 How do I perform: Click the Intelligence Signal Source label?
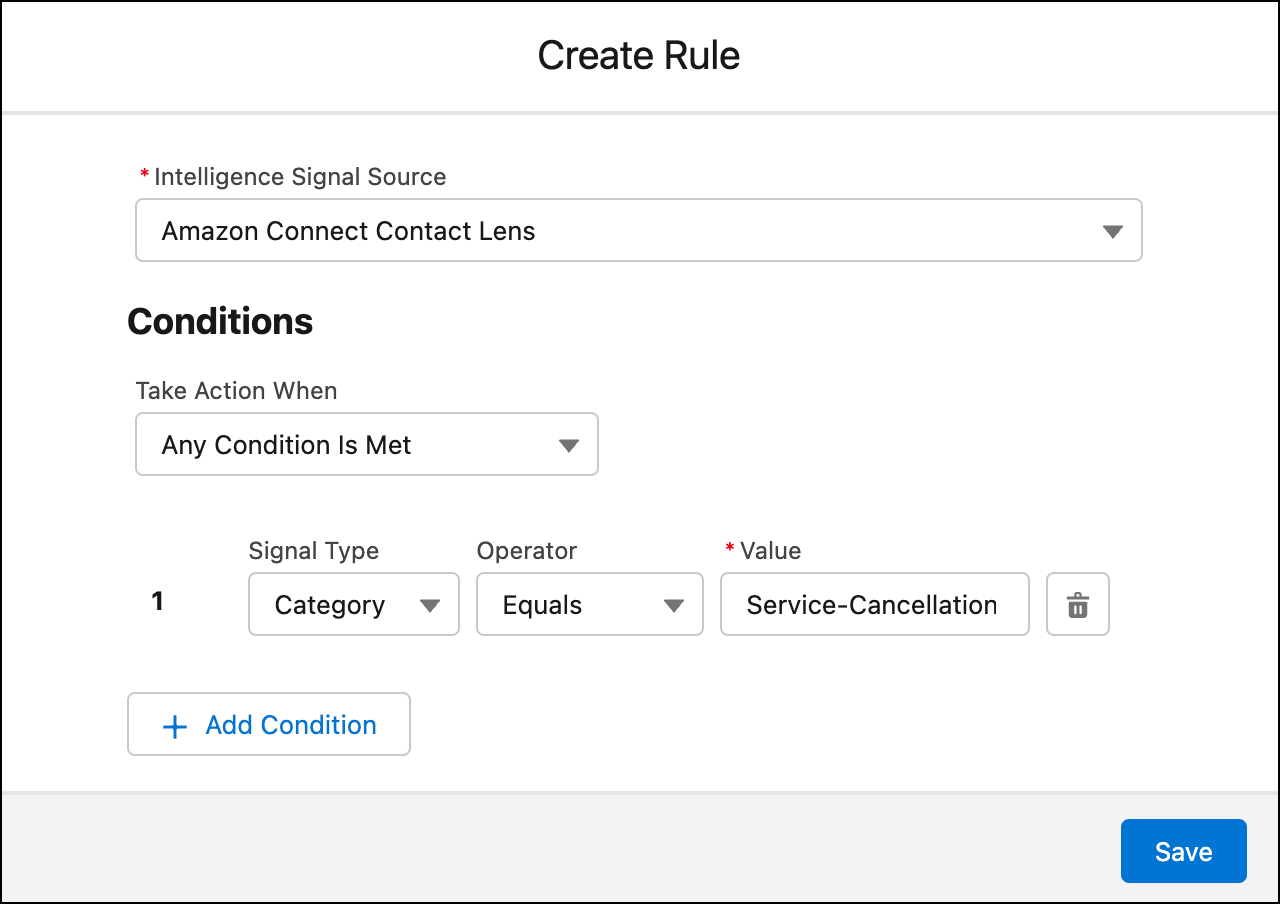300,177
